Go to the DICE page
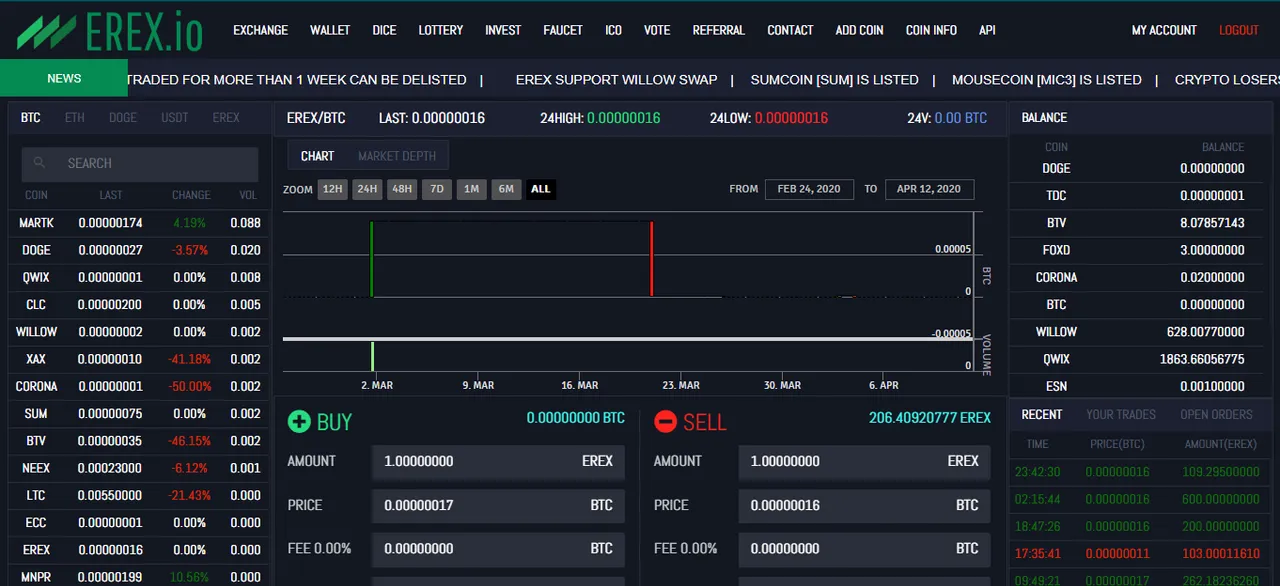This screenshot has width=1280, height=586. [x=384, y=30]
